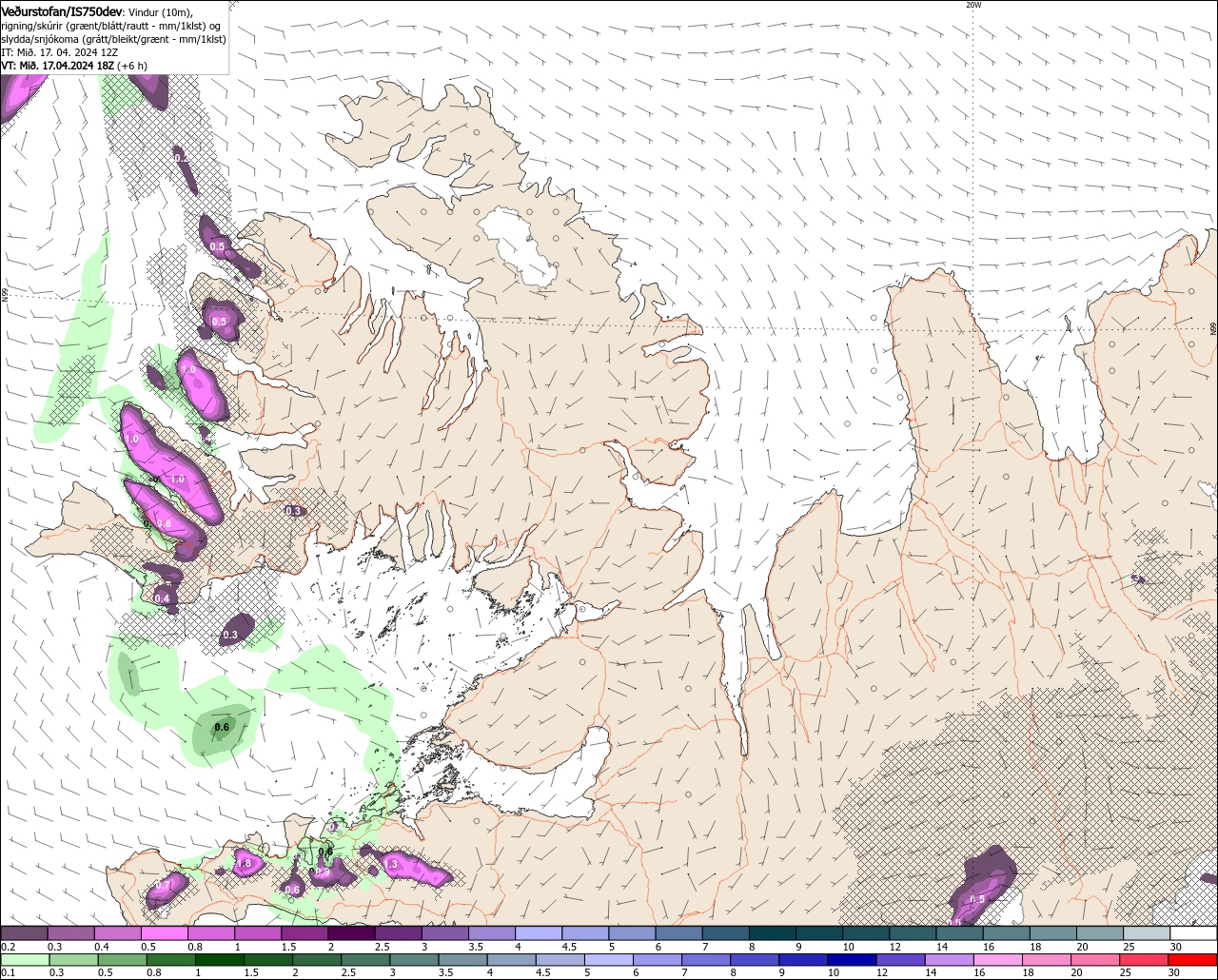The width and height of the screenshot is (1218, 980).
Task: Pick the dark teal 9 swatch in top legend row
Action: pyautogui.click(x=818, y=933)
